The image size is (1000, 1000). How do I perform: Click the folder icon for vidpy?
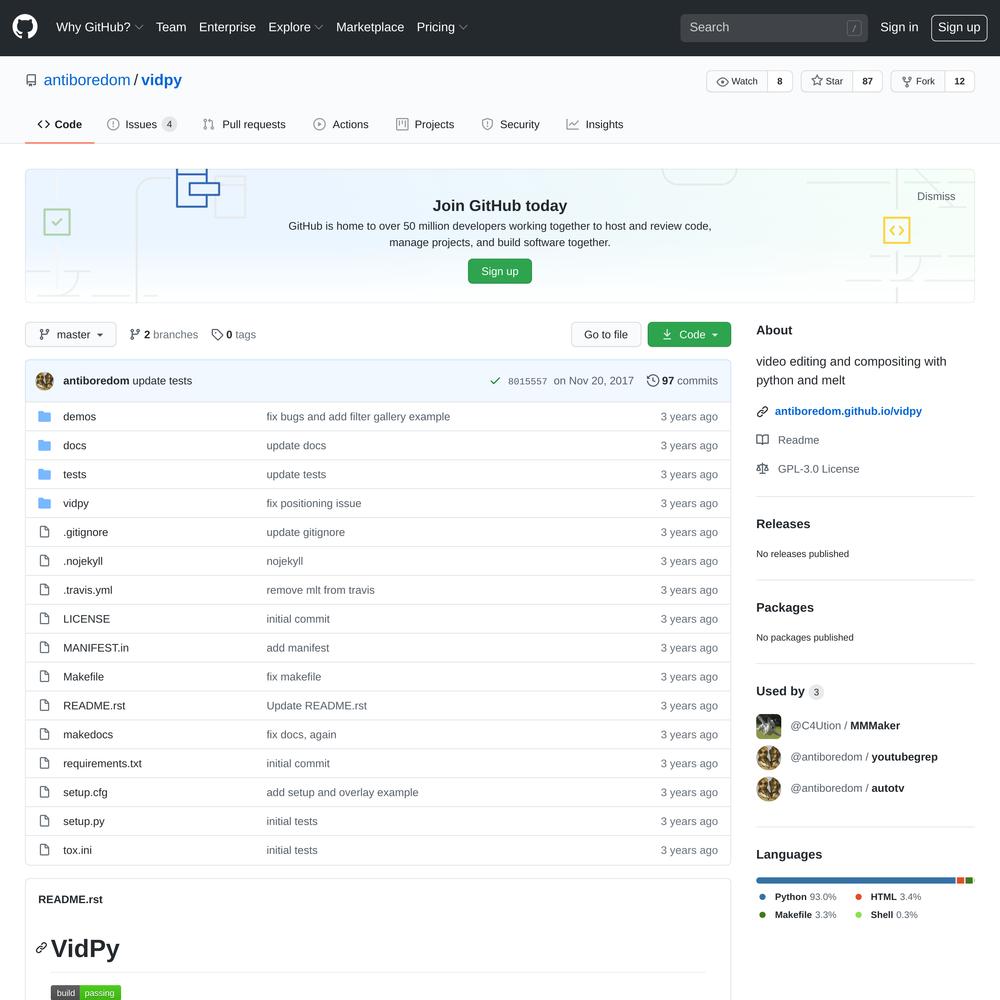coord(44,503)
